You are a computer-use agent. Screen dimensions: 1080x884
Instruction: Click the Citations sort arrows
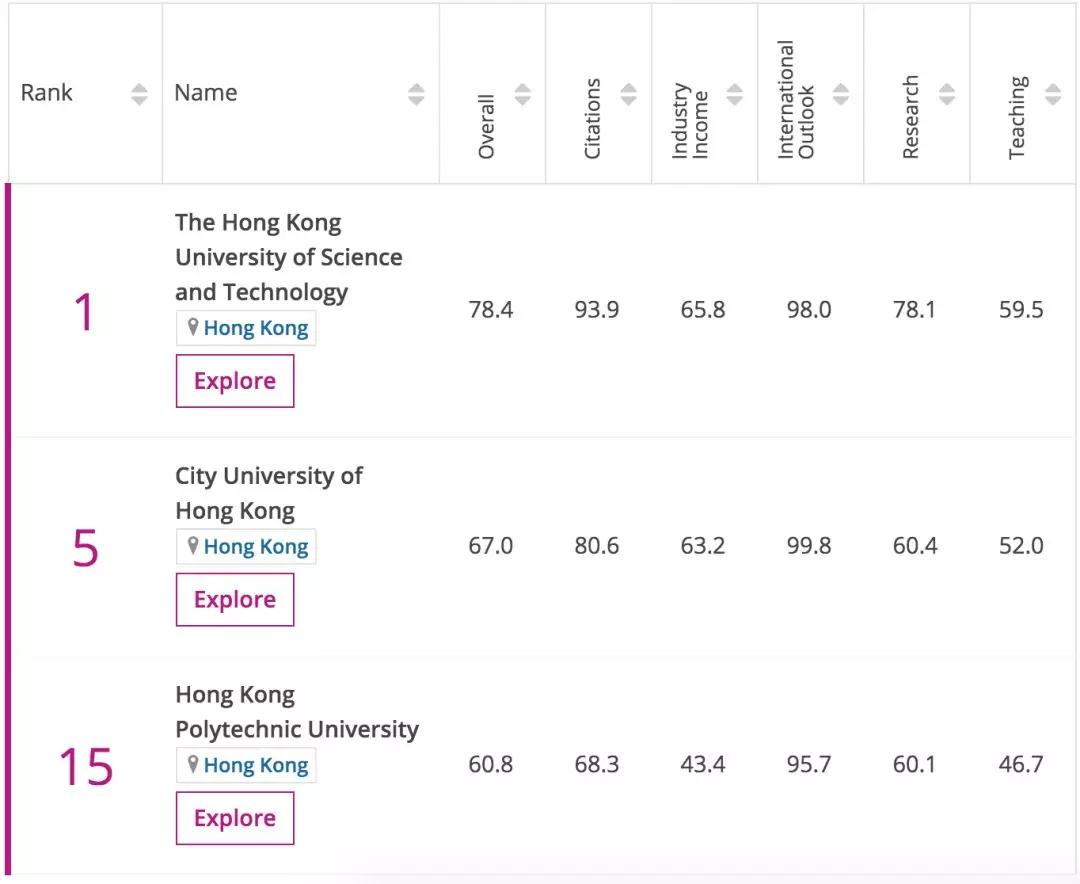click(x=628, y=94)
